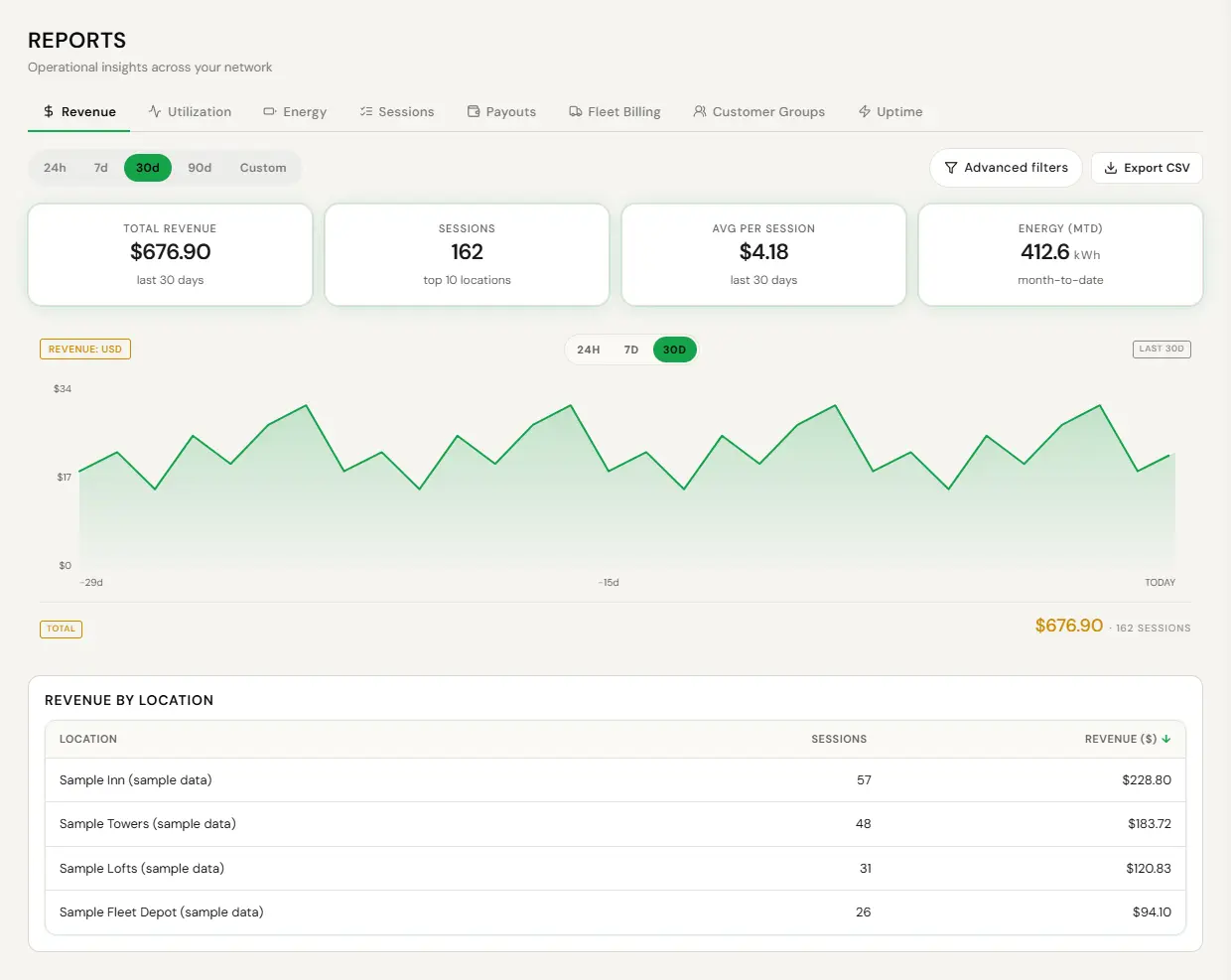Click the Energy (MTD) 412.6 kWh card
The image size is (1231, 980).
[1060, 254]
